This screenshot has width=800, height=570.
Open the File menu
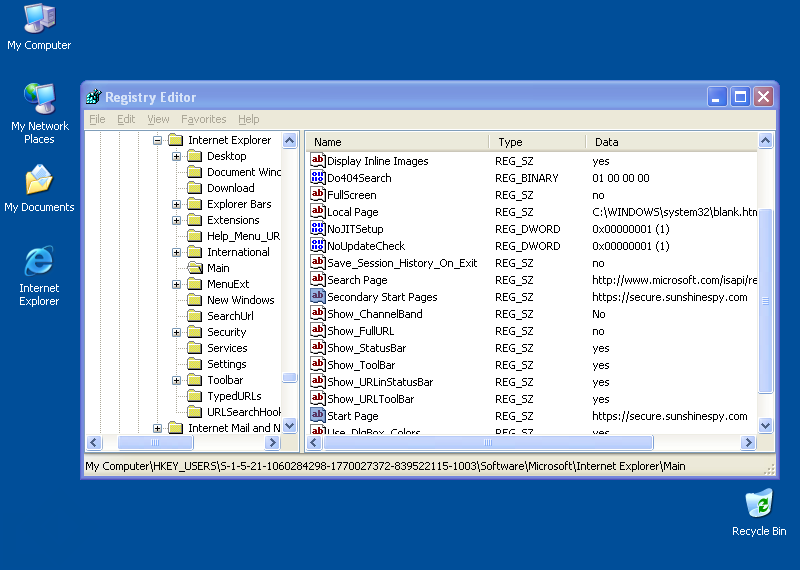tap(97, 119)
